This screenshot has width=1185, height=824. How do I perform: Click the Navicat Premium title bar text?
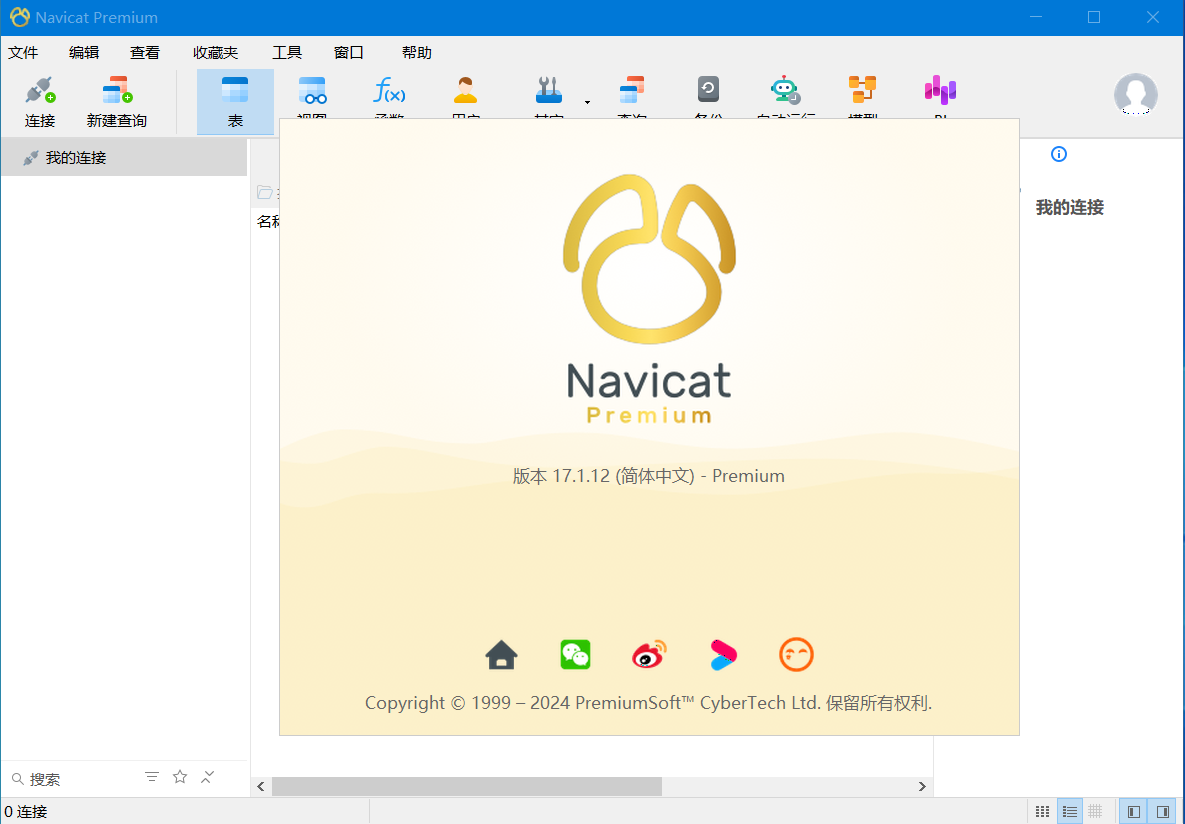97,17
